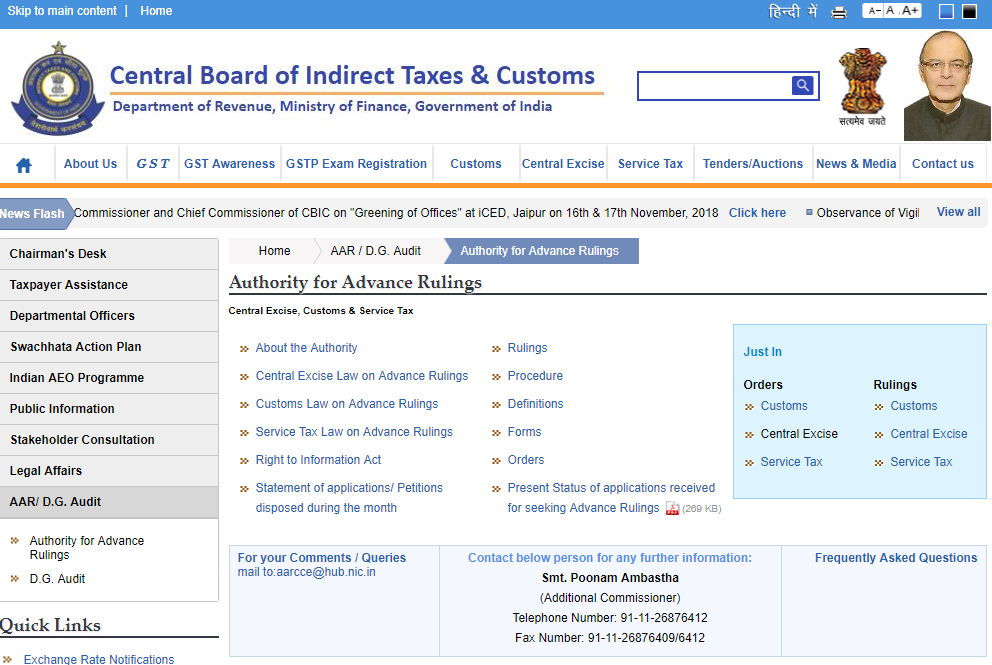Open Chairman's Desk sidebar item

(x=109, y=254)
